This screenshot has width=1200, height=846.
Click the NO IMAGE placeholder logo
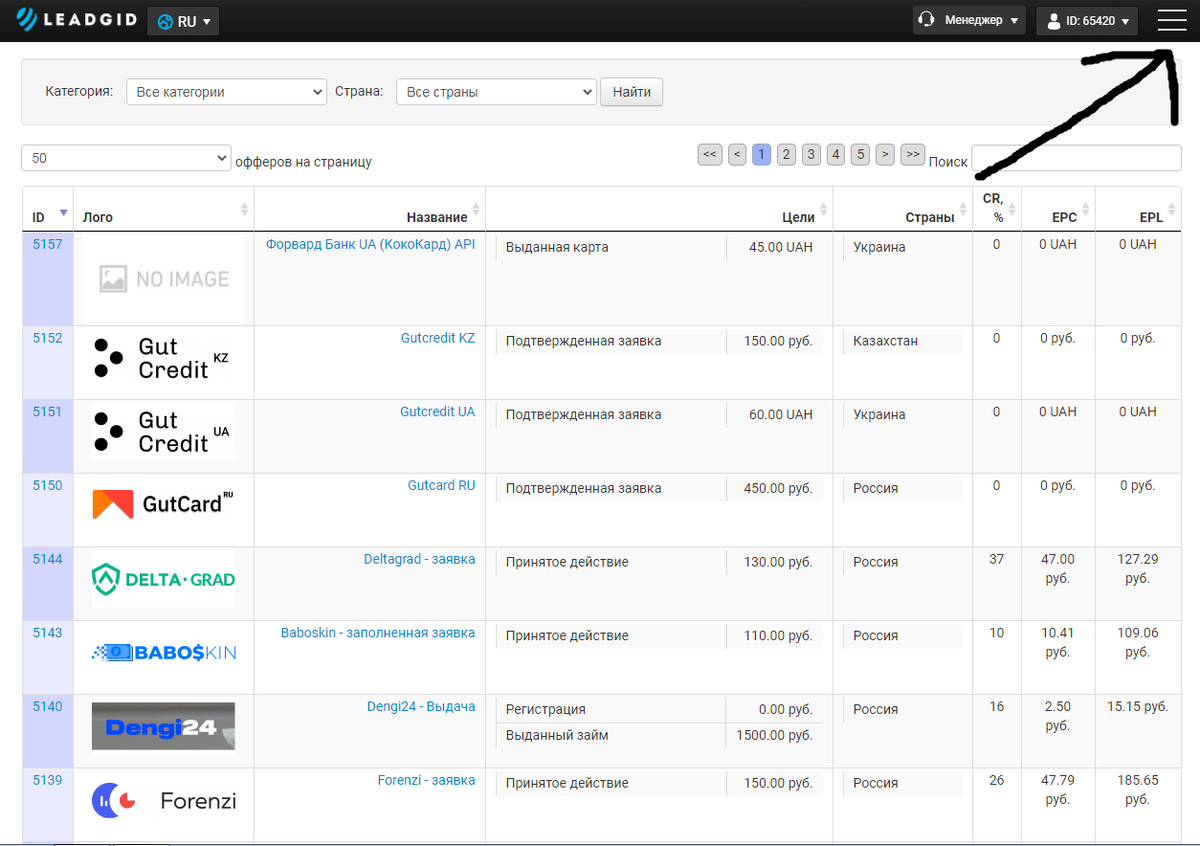pyautogui.click(x=164, y=279)
